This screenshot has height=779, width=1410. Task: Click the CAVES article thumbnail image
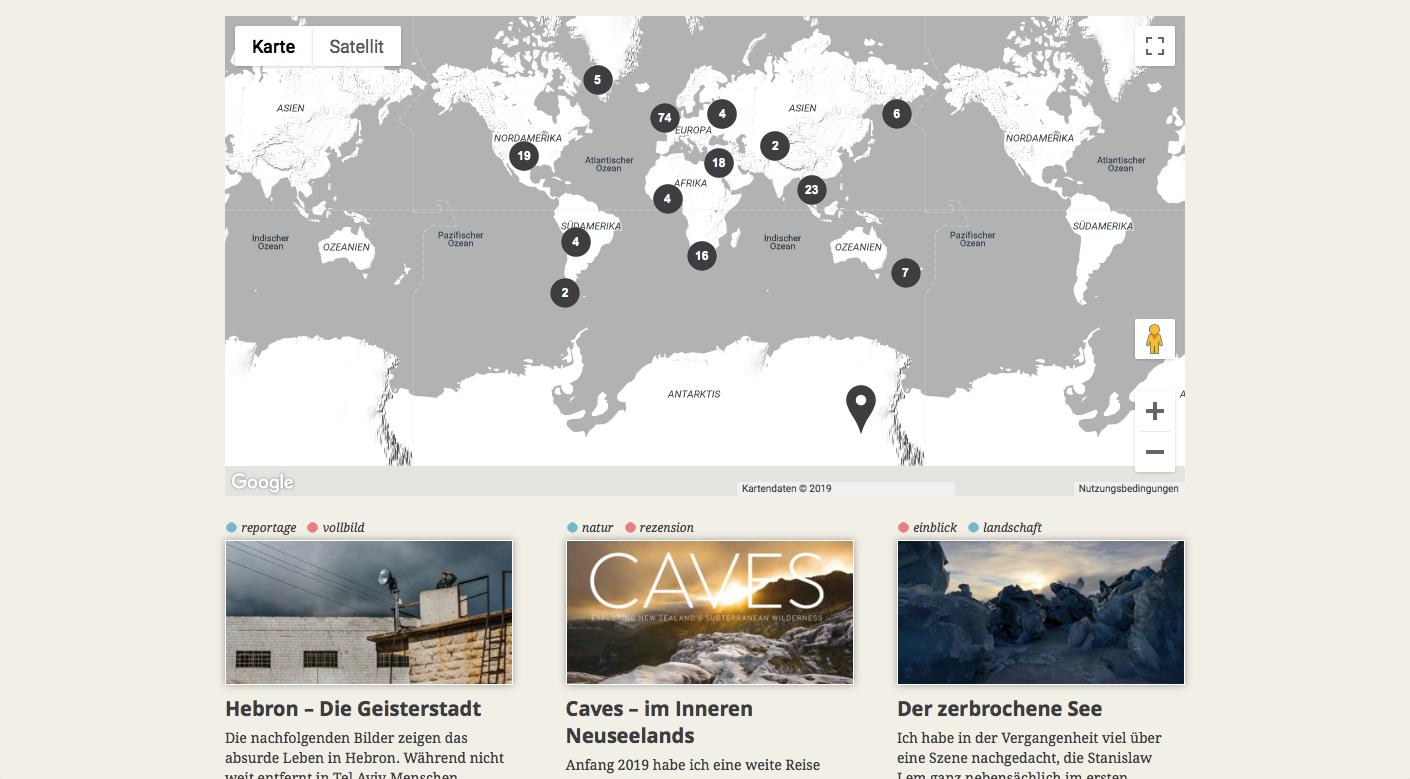[709, 612]
